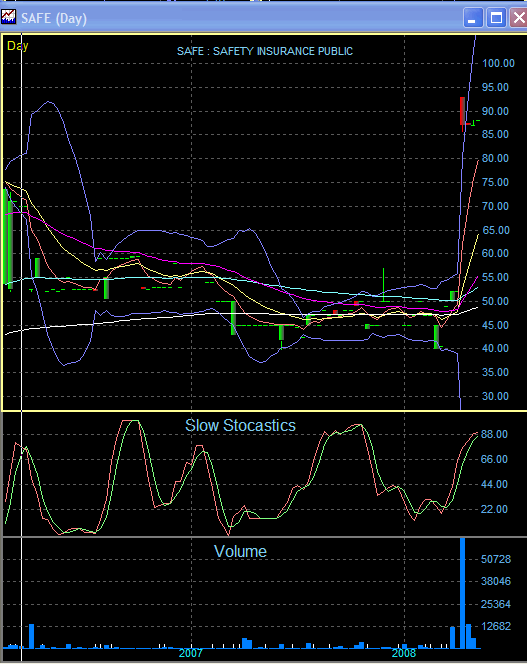Click the 2007 date axis marker
The image size is (527, 664).
pos(191,653)
